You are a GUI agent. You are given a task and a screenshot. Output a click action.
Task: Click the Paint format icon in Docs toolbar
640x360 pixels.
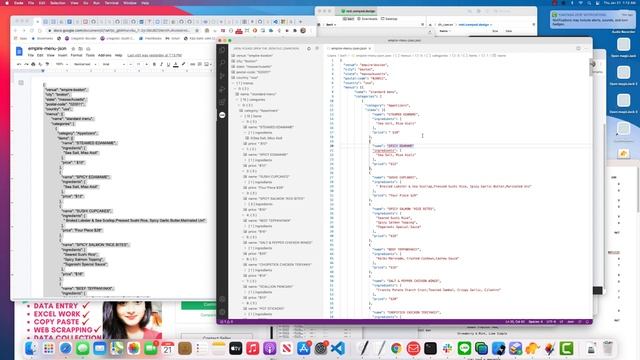[x=47, y=64]
